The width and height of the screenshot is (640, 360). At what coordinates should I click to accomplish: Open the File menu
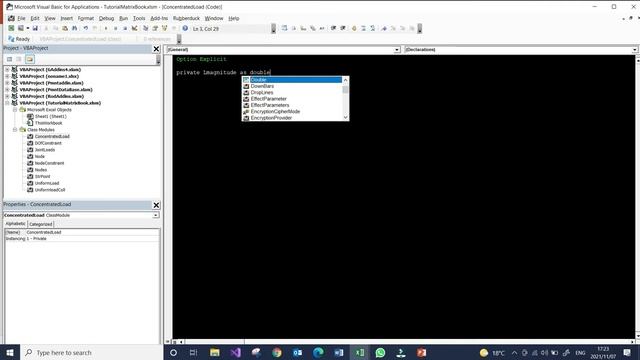(21, 18)
